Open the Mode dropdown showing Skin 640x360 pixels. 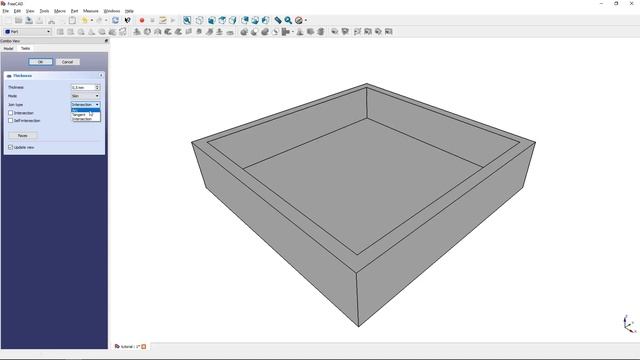click(86, 96)
